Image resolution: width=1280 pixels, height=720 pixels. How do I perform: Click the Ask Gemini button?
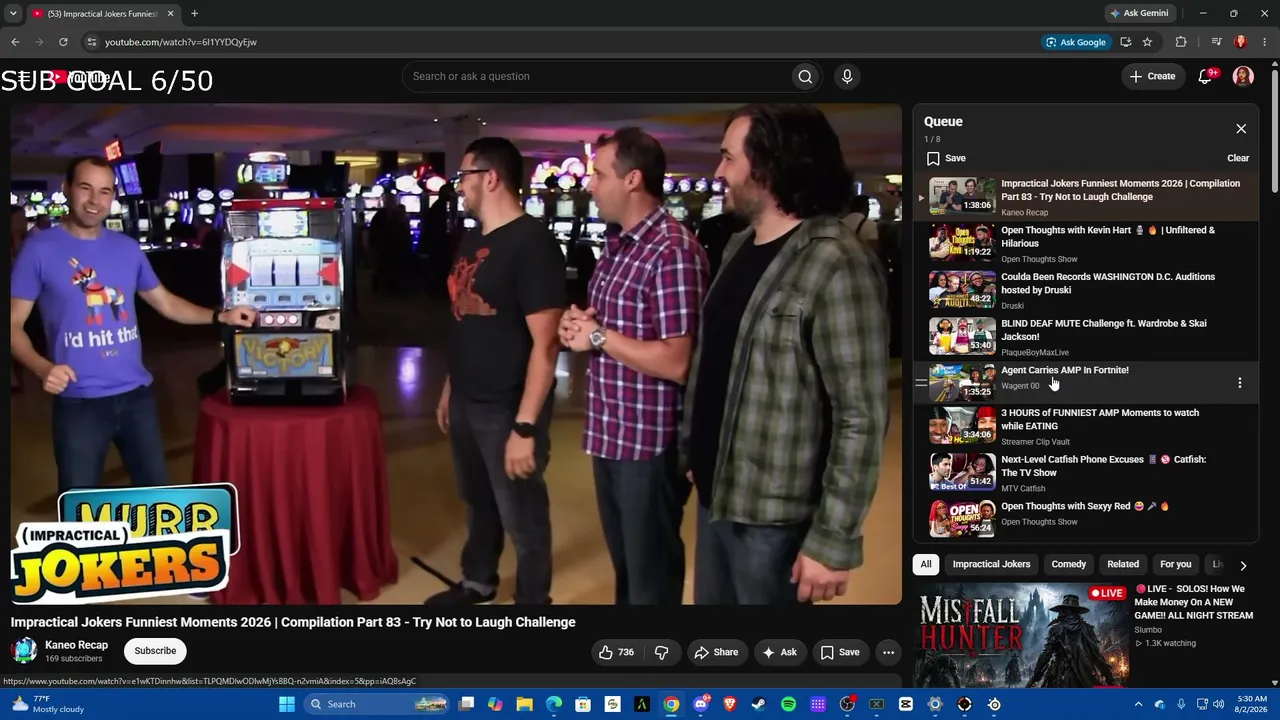1139,13
